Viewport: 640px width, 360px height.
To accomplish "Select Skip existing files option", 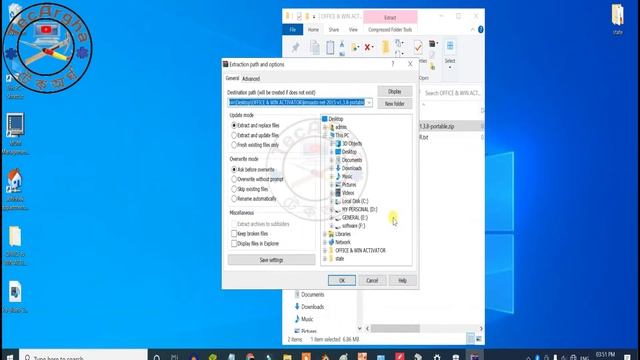I will [x=234, y=189].
